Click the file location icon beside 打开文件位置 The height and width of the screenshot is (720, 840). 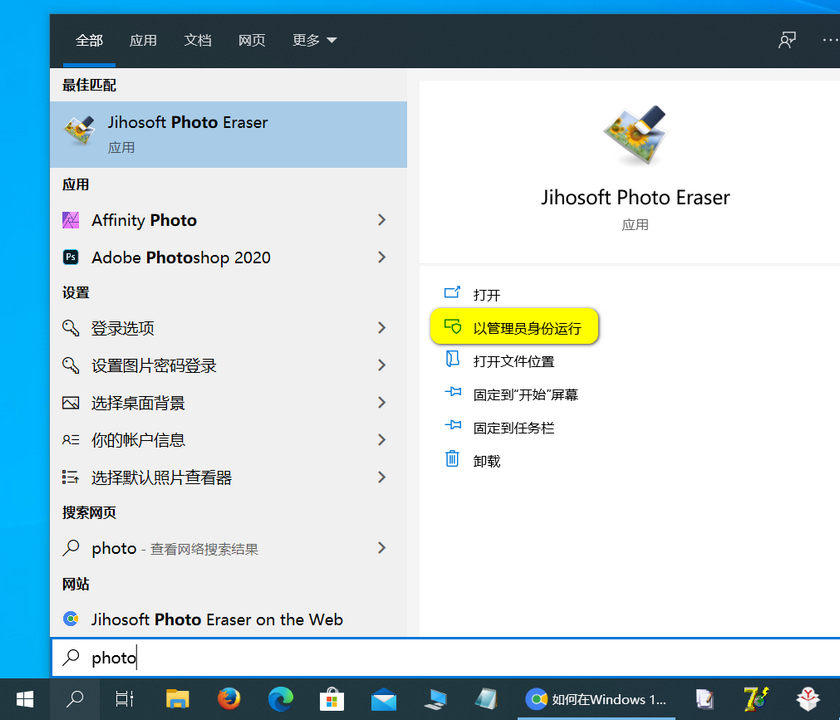click(x=453, y=359)
